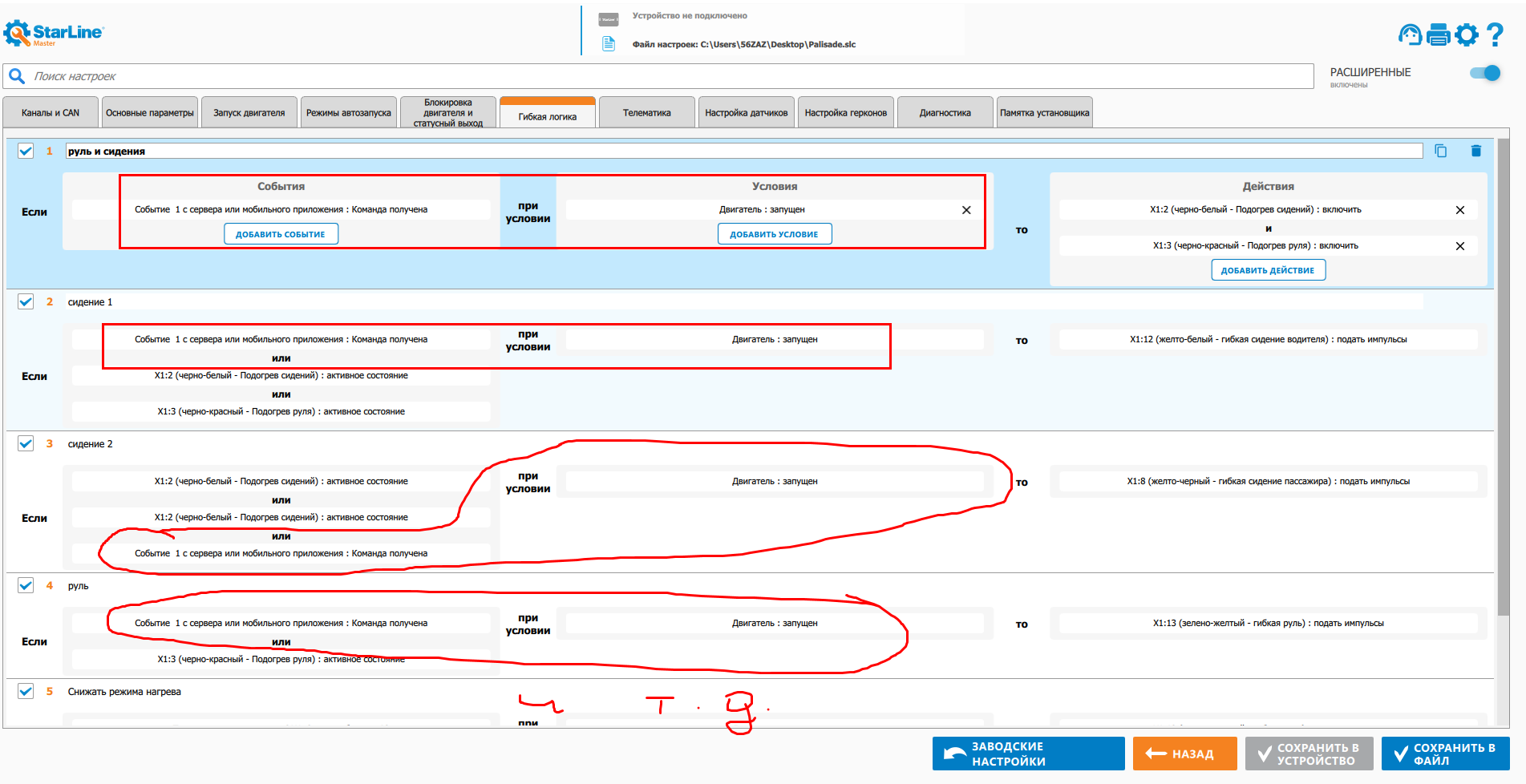
Task: Remove X1:3 Подогрев руля action
Action: click(1460, 246)
